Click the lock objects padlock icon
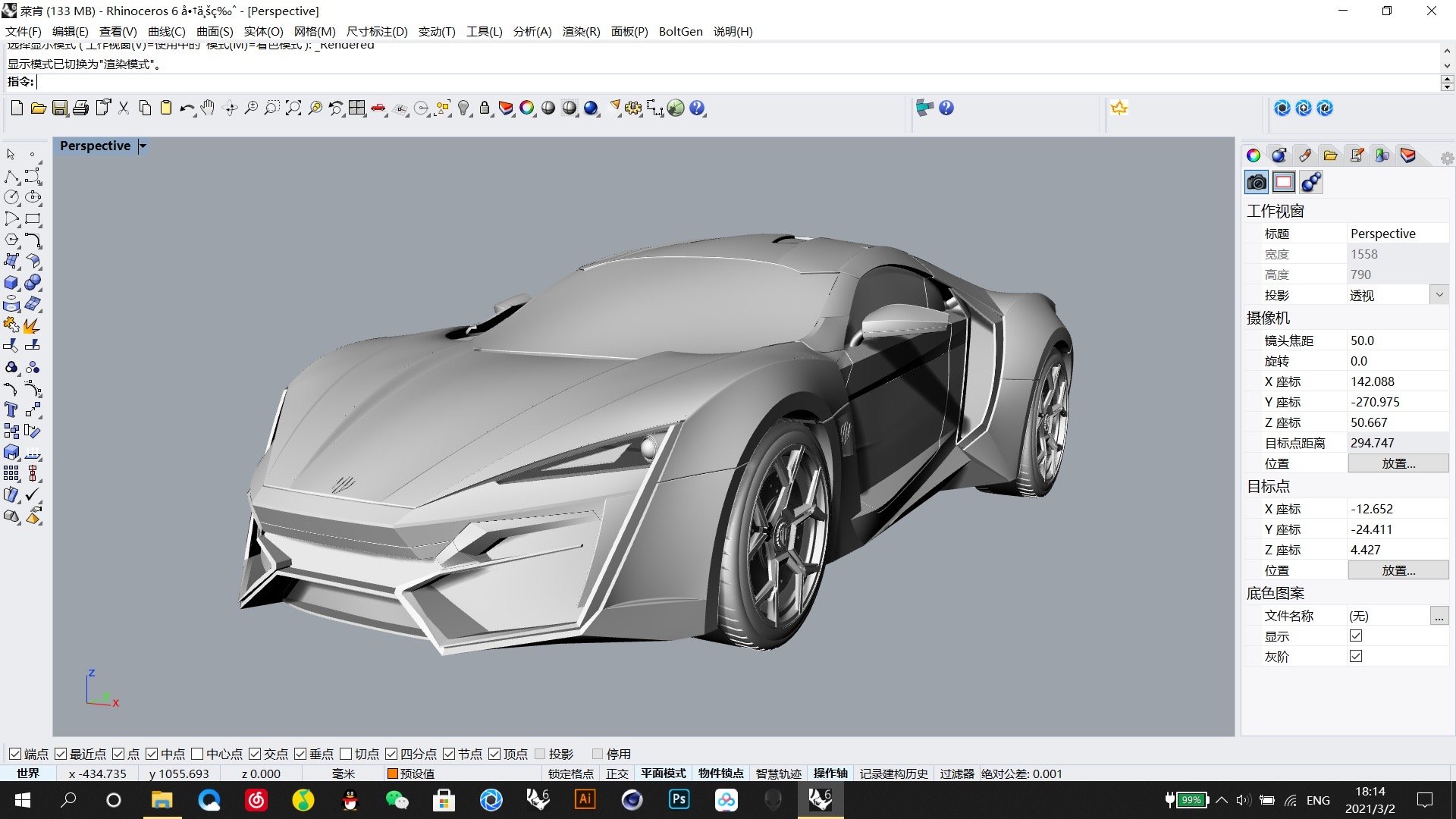This screenshot has height=819, width=1456. click(485, 108)
